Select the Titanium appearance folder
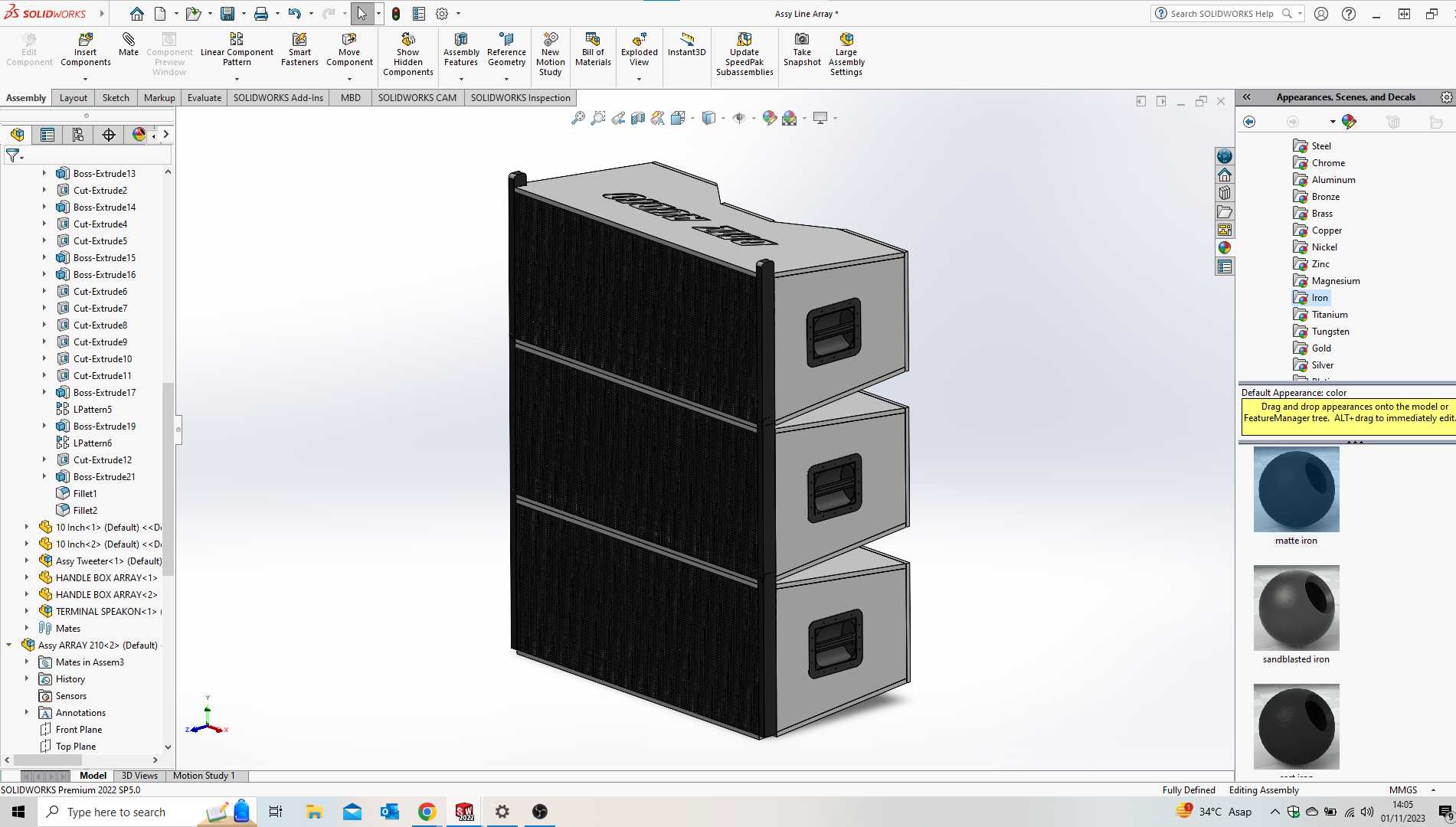This screenshot has width=1456, height=827. point(1320,315)
